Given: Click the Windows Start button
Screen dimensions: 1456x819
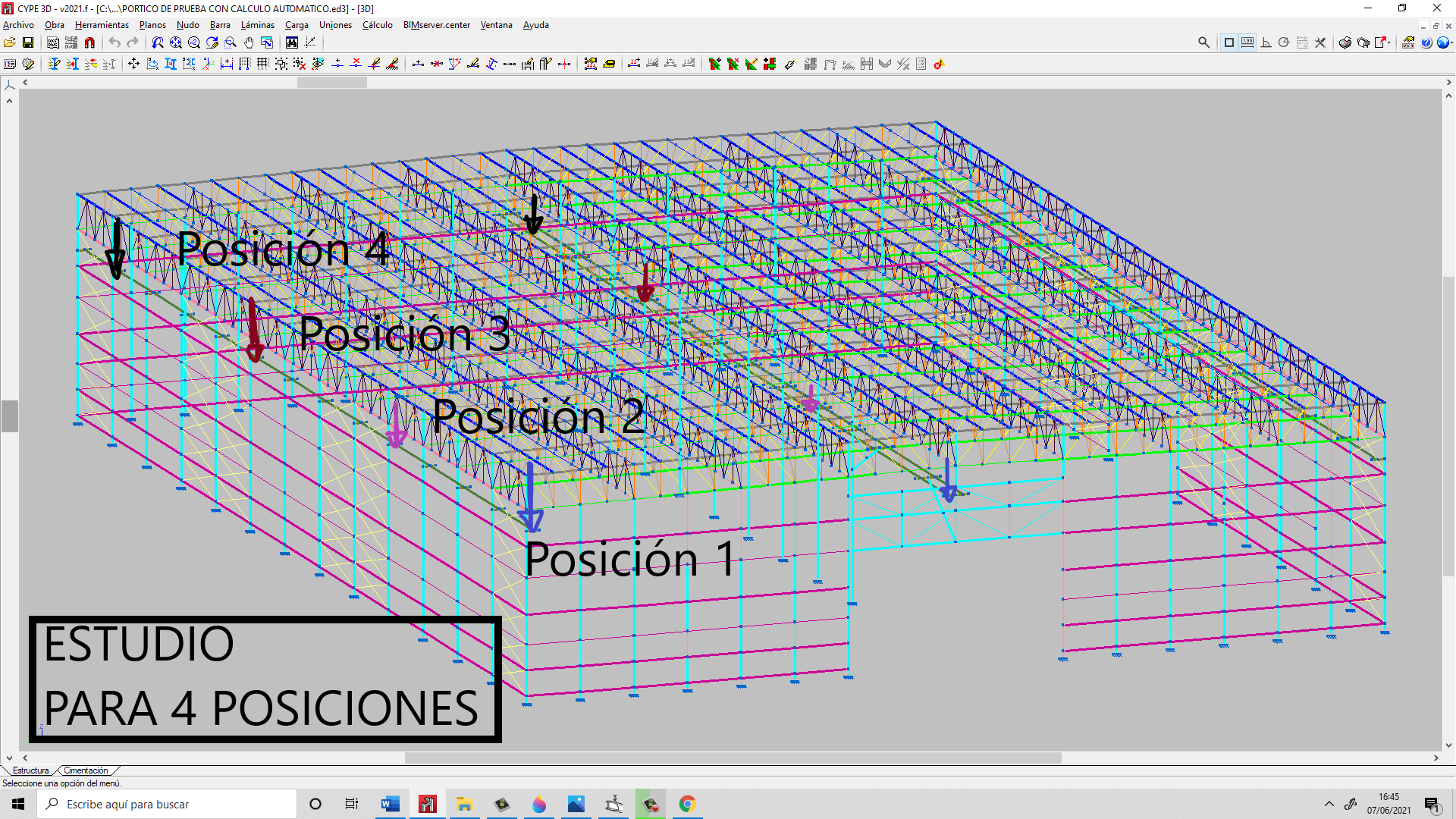Looking at the screenshot, I should point(18,804).
